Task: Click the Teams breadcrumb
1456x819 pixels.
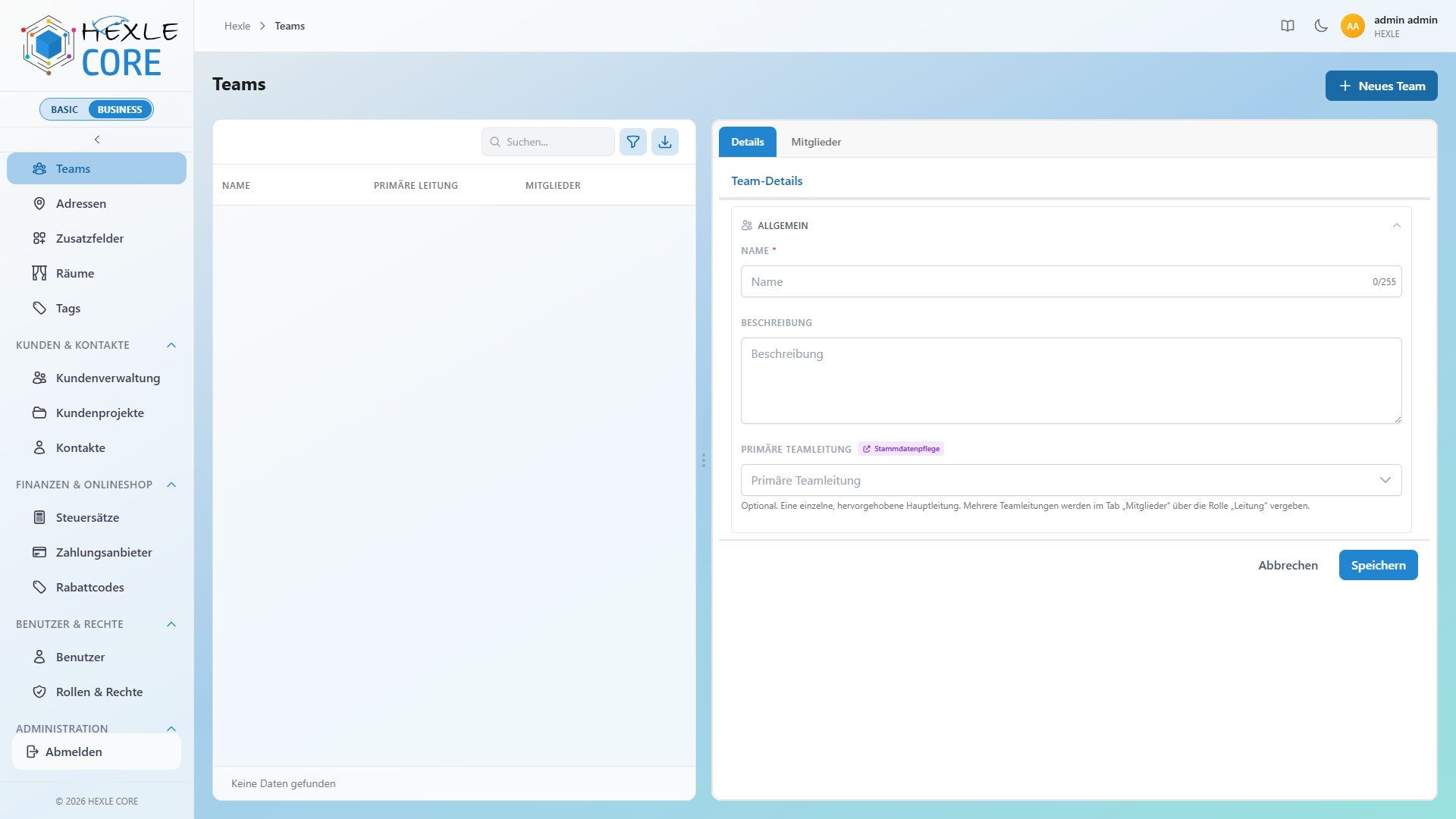Action: tap(290, 26)
